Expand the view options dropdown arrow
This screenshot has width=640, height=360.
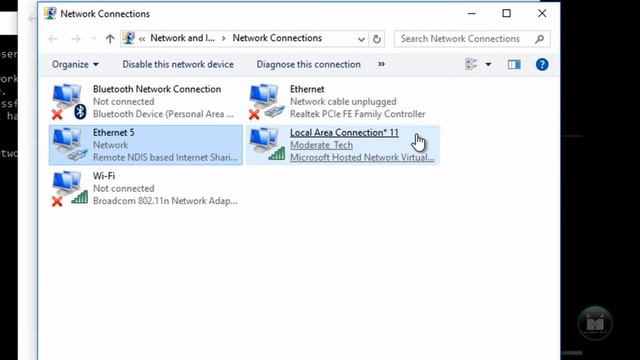point(488,64)
